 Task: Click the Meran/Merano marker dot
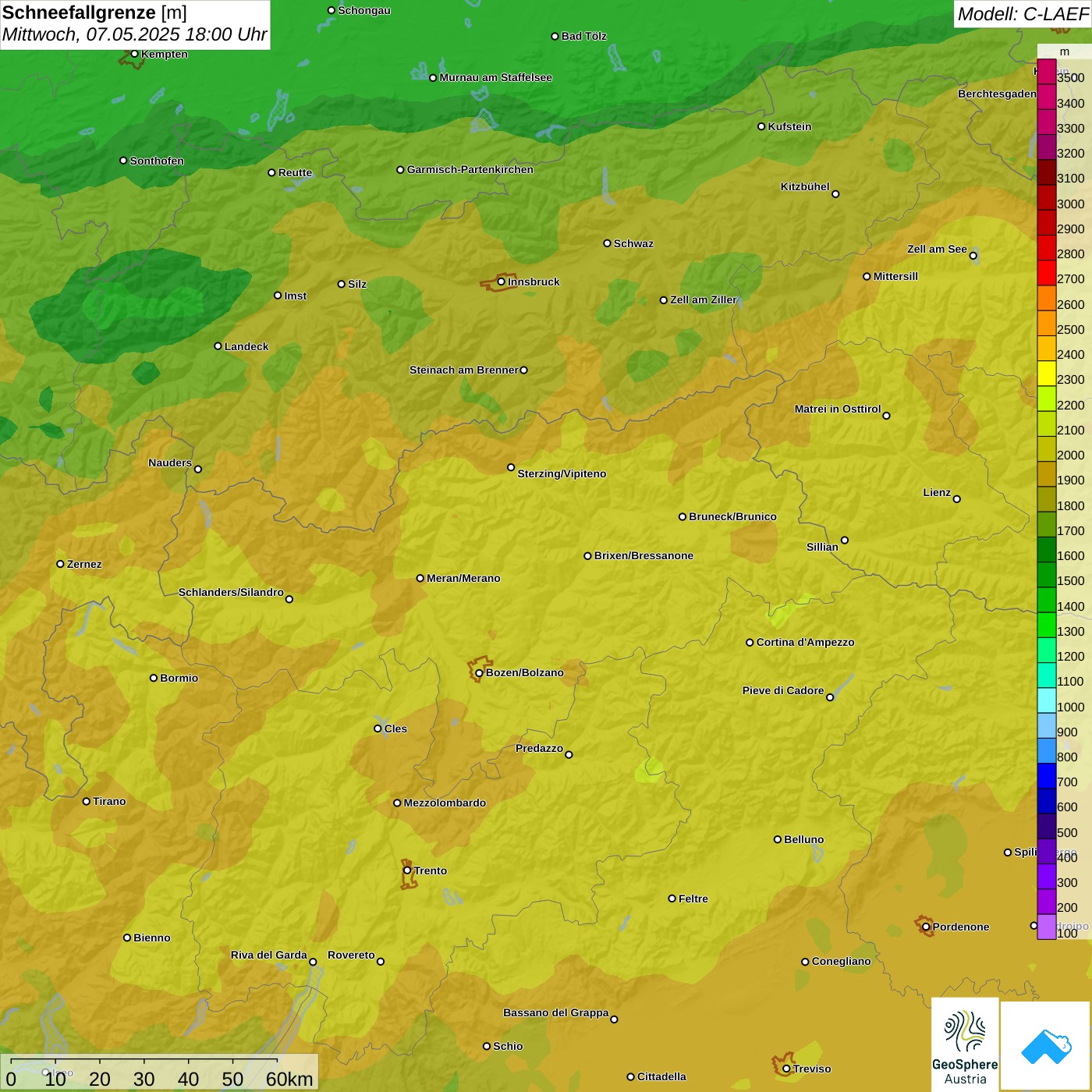click(x=420, y=578)
